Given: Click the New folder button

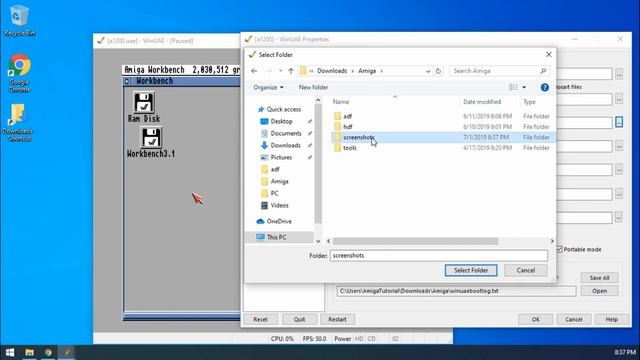Looking at the screenshot, I should [x=313, y=87].
